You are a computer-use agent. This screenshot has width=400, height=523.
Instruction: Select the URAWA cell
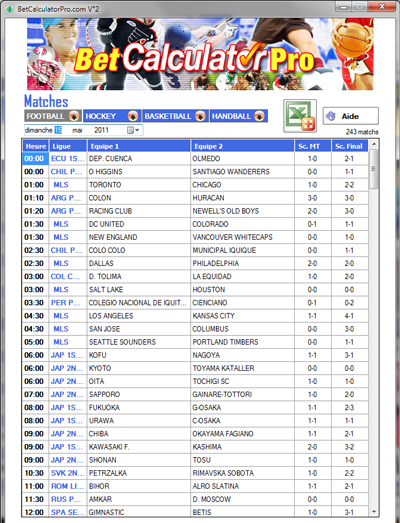139,421
